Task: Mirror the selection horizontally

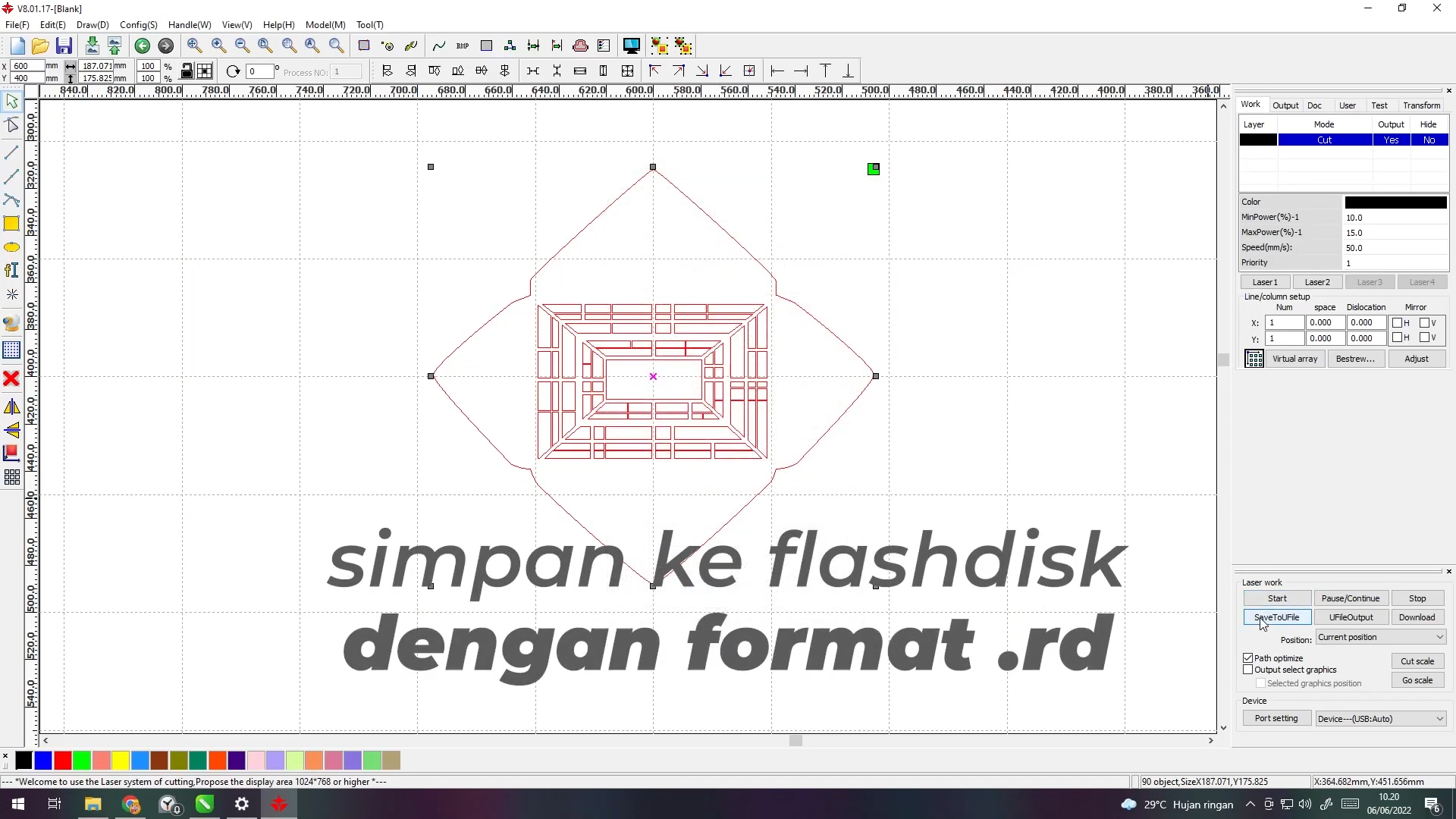Action: 12,406
